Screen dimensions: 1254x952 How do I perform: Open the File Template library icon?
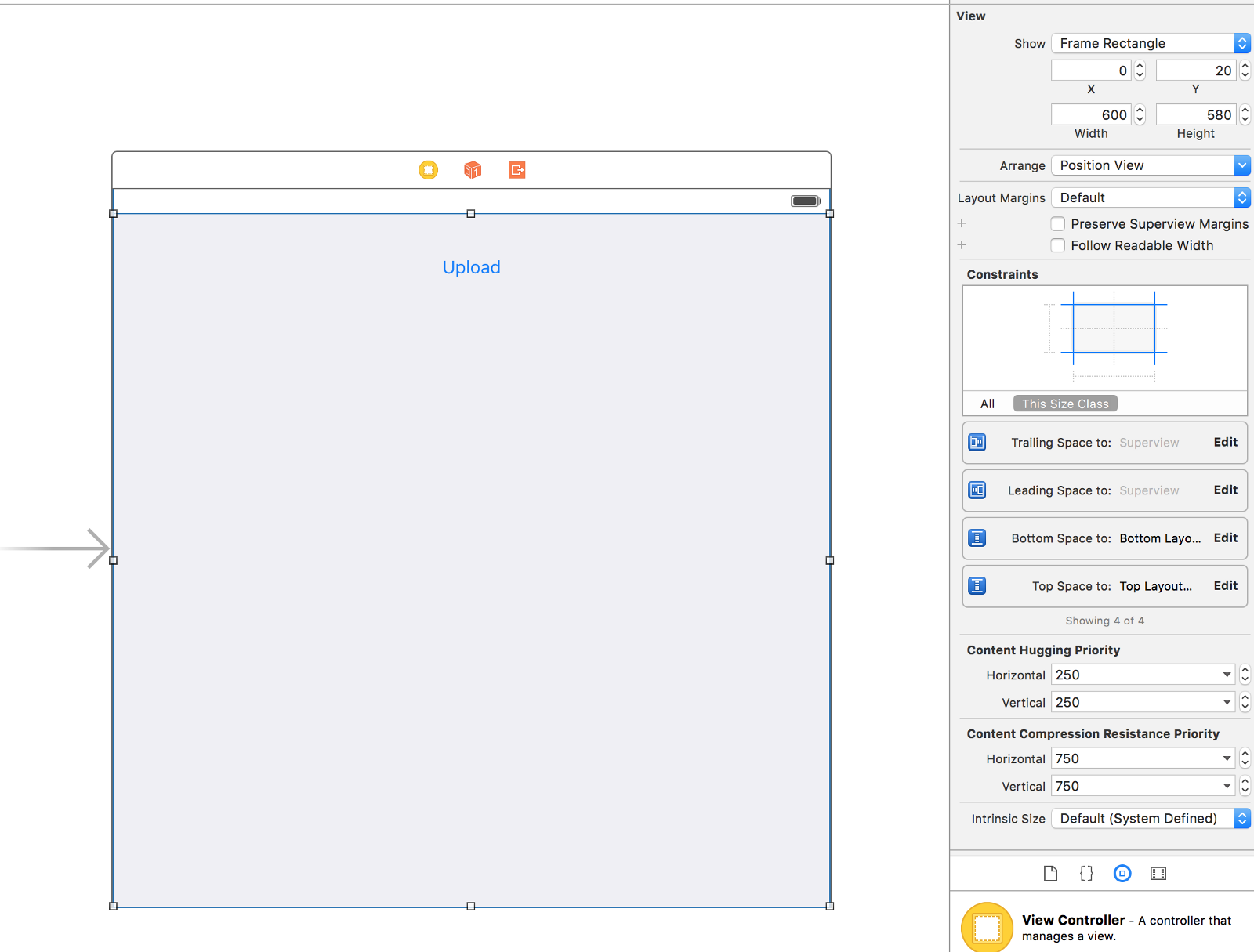(x=1050, y=874)
